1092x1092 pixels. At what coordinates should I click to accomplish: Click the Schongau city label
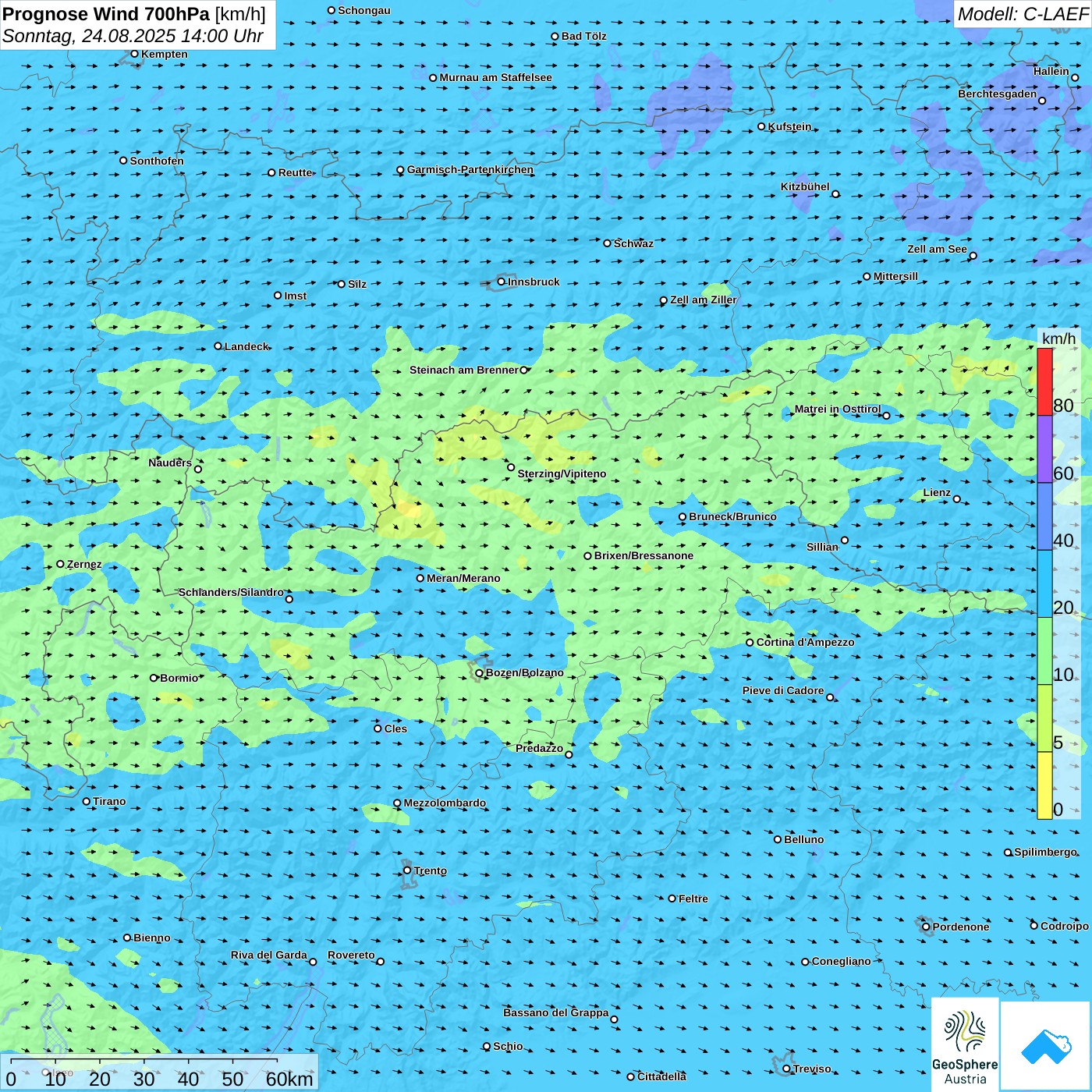pos(363,10)
